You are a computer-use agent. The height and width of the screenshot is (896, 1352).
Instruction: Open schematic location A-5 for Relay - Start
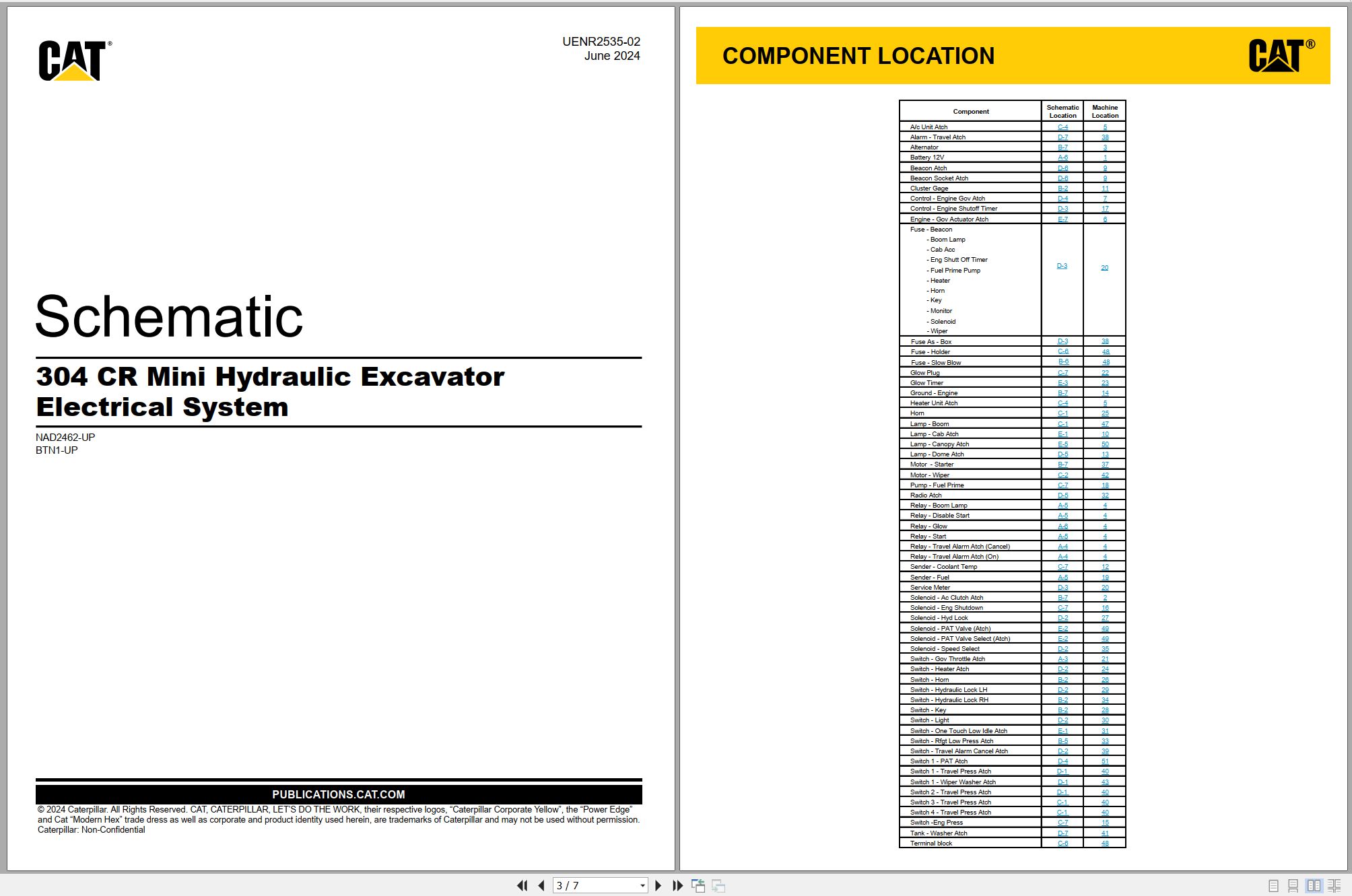click(x=1062, y=537)
